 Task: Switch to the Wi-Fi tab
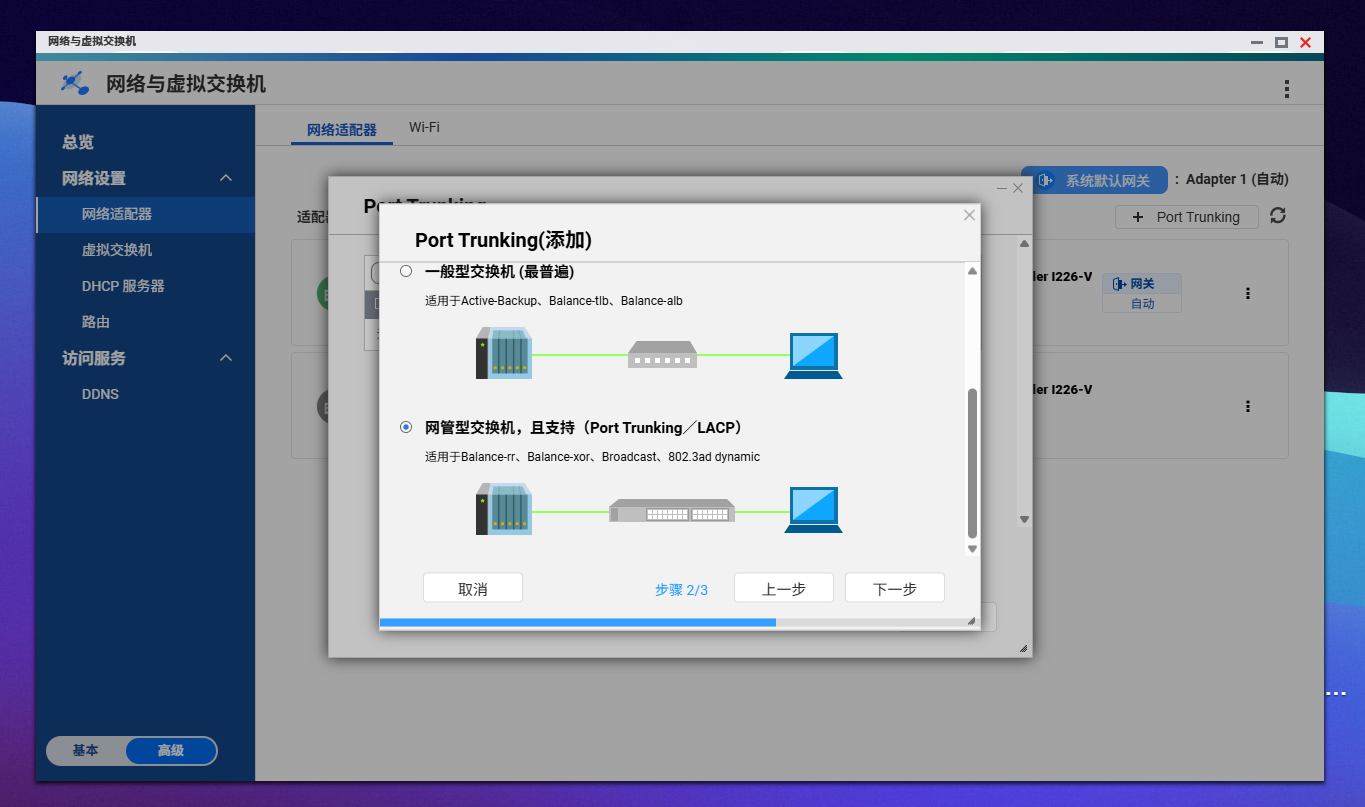click(x=424, y=127)
